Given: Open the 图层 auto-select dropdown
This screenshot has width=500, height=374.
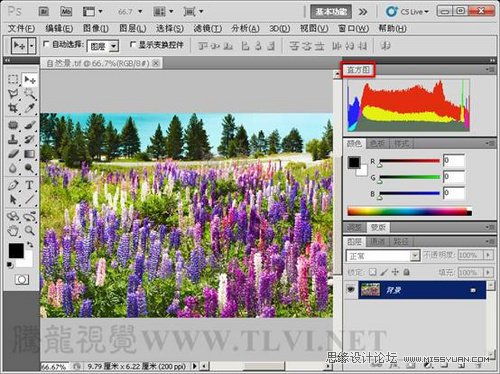Looking at the screenshot, I should point(114,46).
